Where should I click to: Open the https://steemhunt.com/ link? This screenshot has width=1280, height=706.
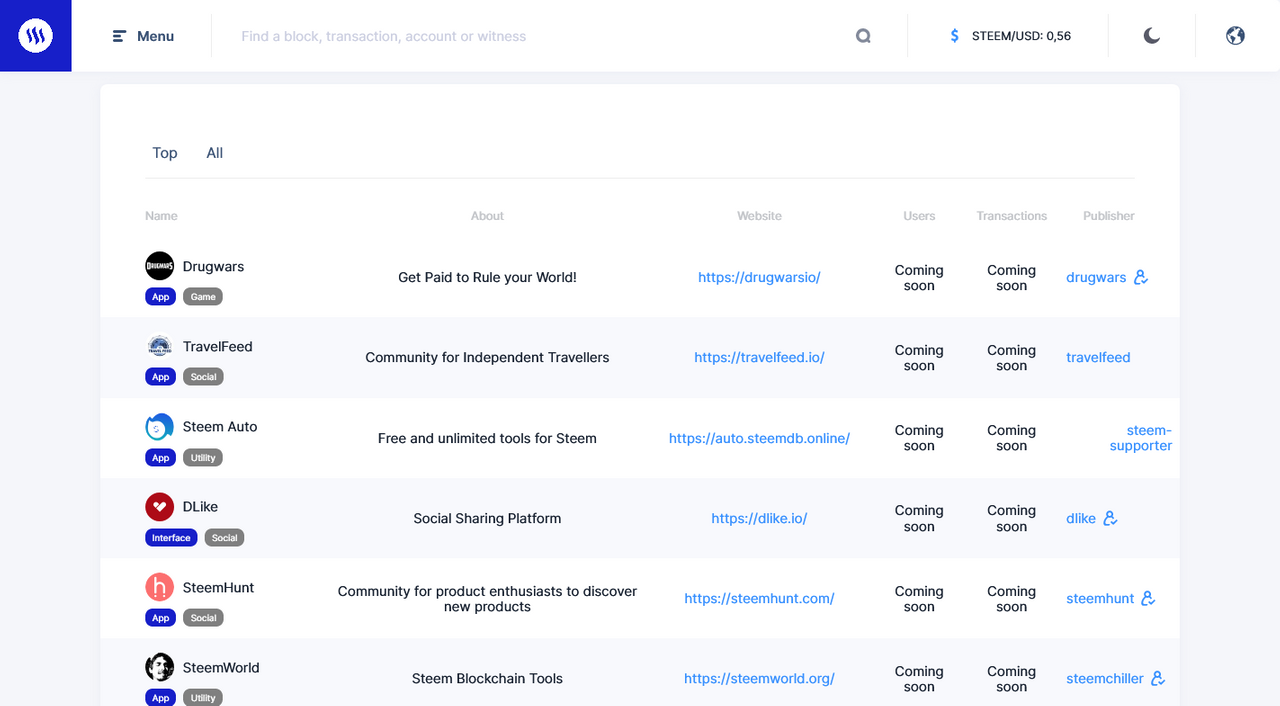tap(759, 598)
